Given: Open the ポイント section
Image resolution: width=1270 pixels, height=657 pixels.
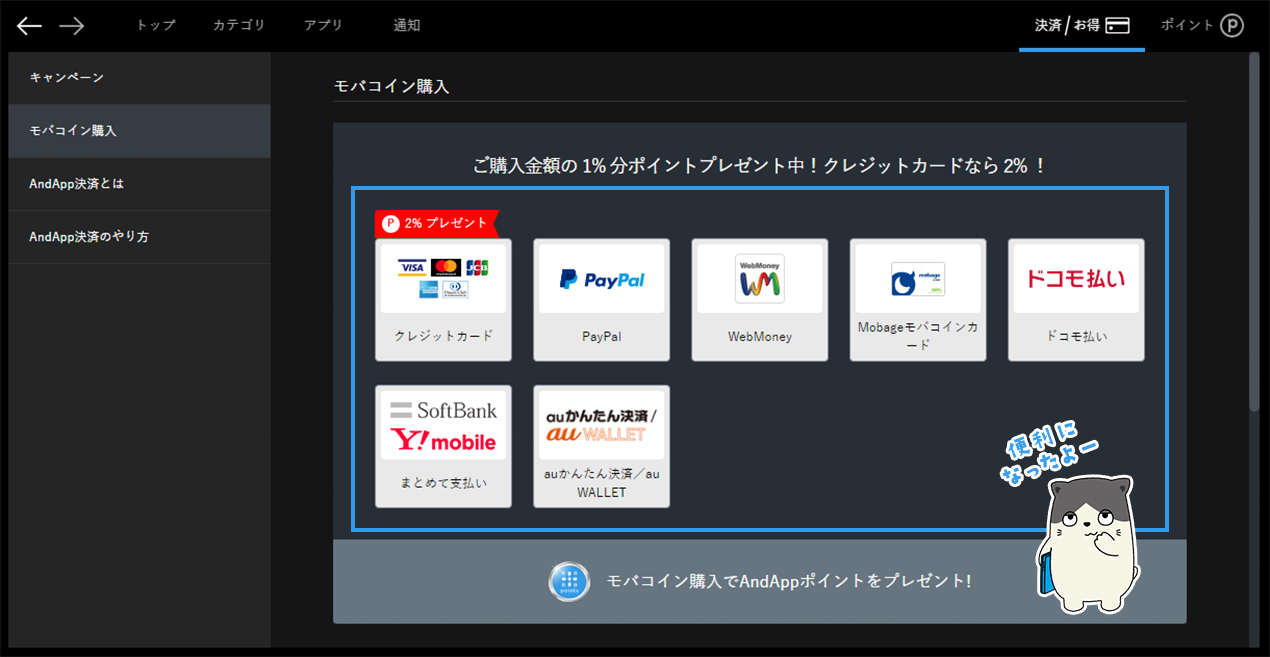Looking at the screenshot, I should click(1201, 26).
